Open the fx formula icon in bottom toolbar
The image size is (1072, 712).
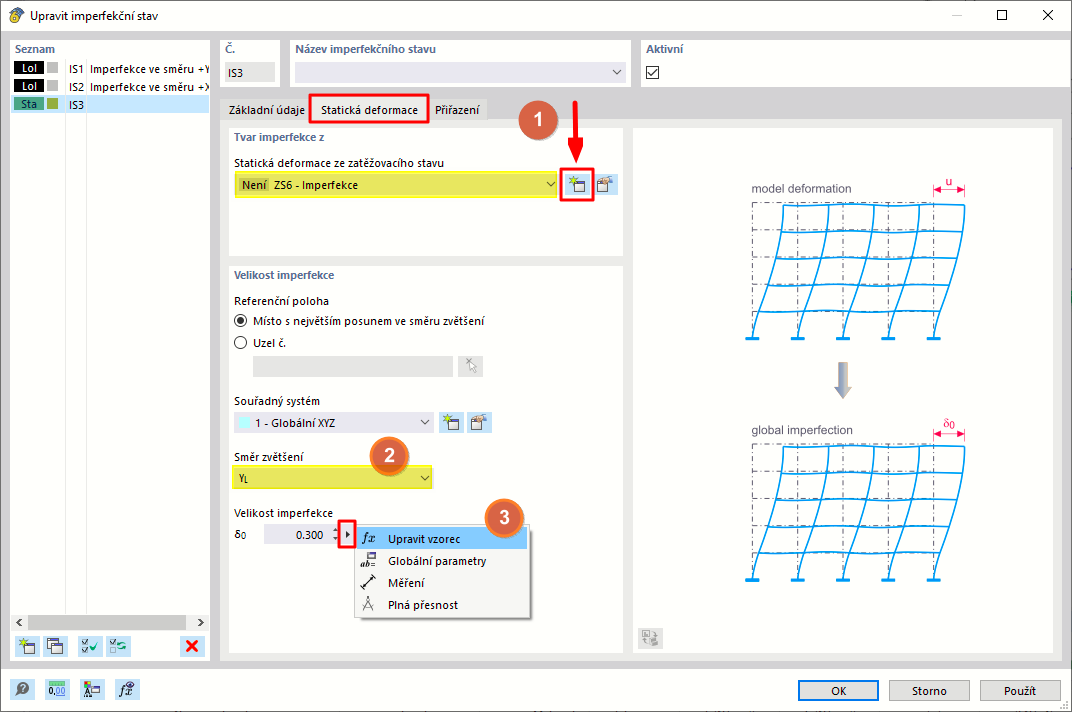[126, 689]
